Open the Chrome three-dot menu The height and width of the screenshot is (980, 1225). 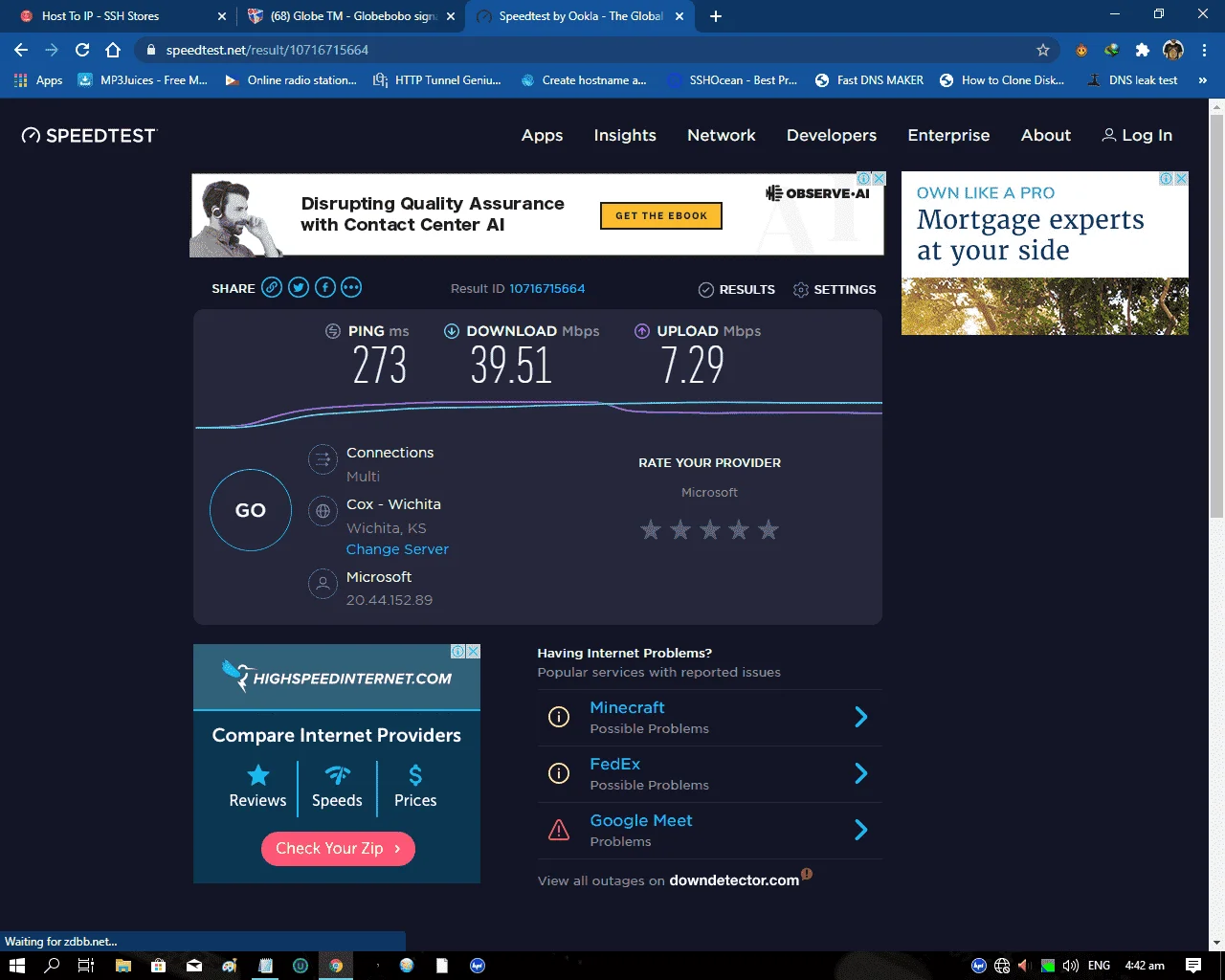[1204, 50]
